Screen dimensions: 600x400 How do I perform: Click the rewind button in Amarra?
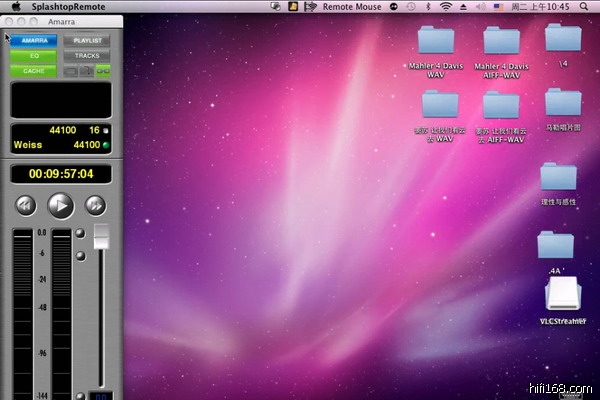point(26,205)
